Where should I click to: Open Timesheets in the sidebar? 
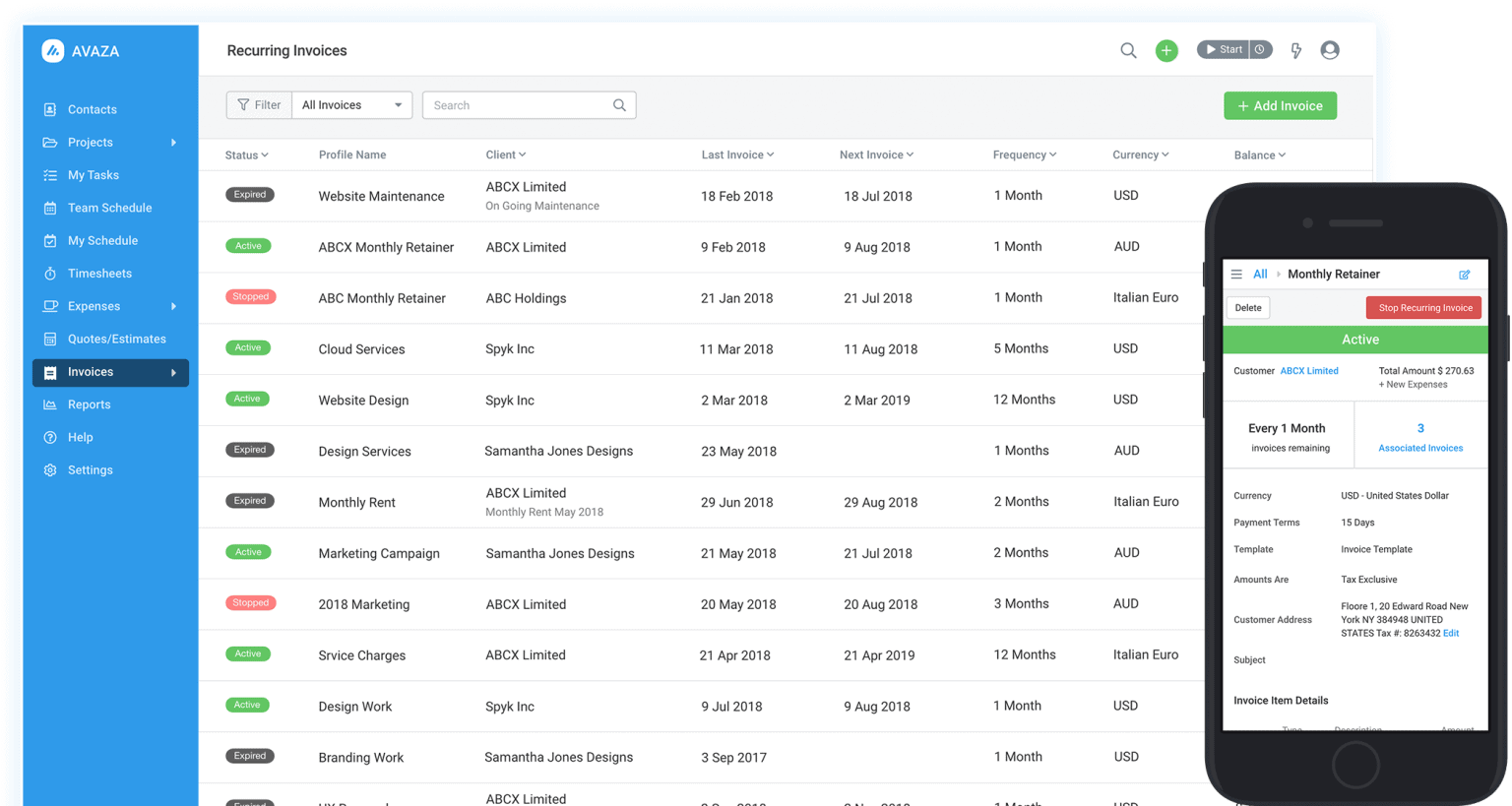point(99,274)
